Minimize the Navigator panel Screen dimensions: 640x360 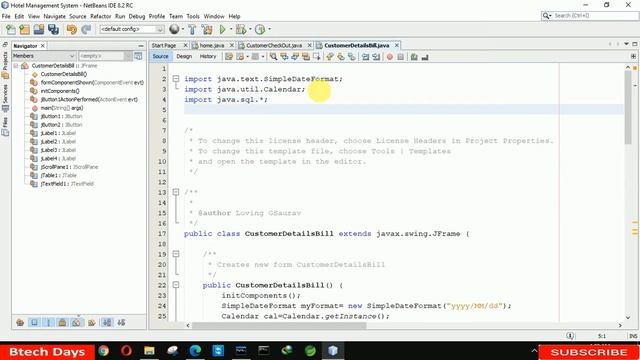pyautogui.click(x=141, y=46)
